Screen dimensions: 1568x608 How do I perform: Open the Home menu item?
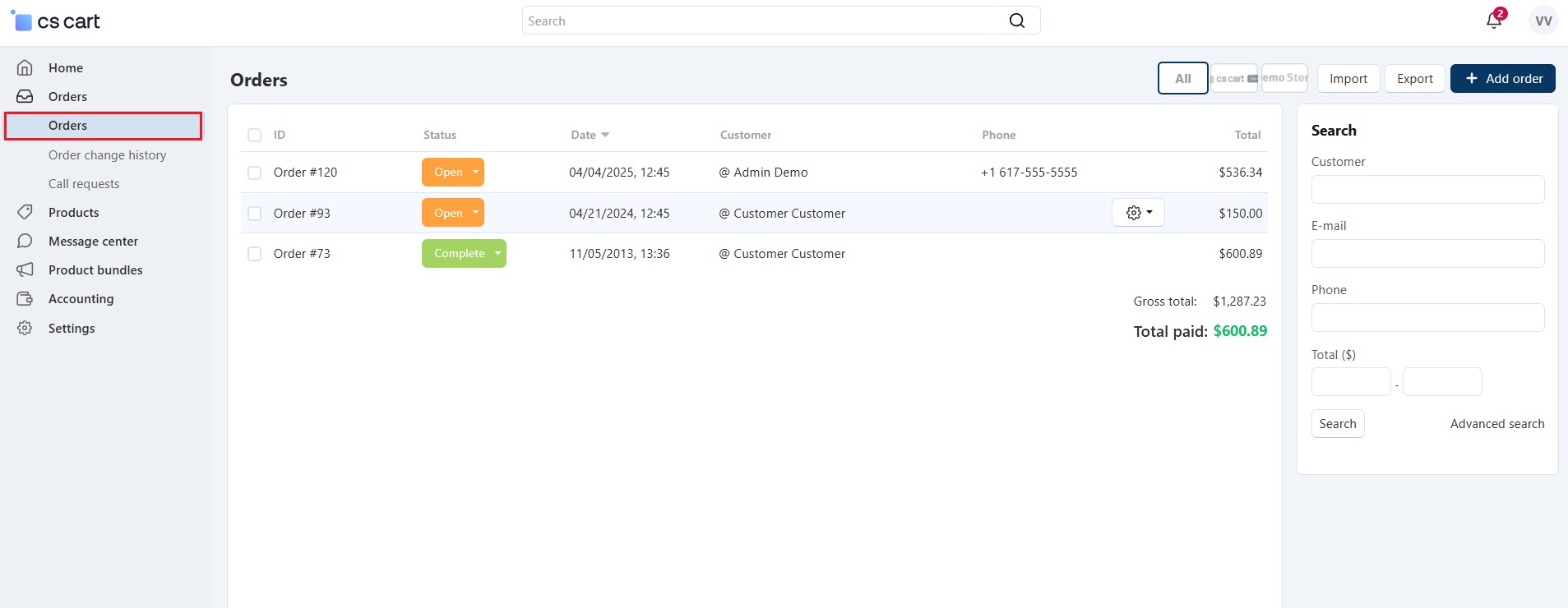tap(66, 67)
